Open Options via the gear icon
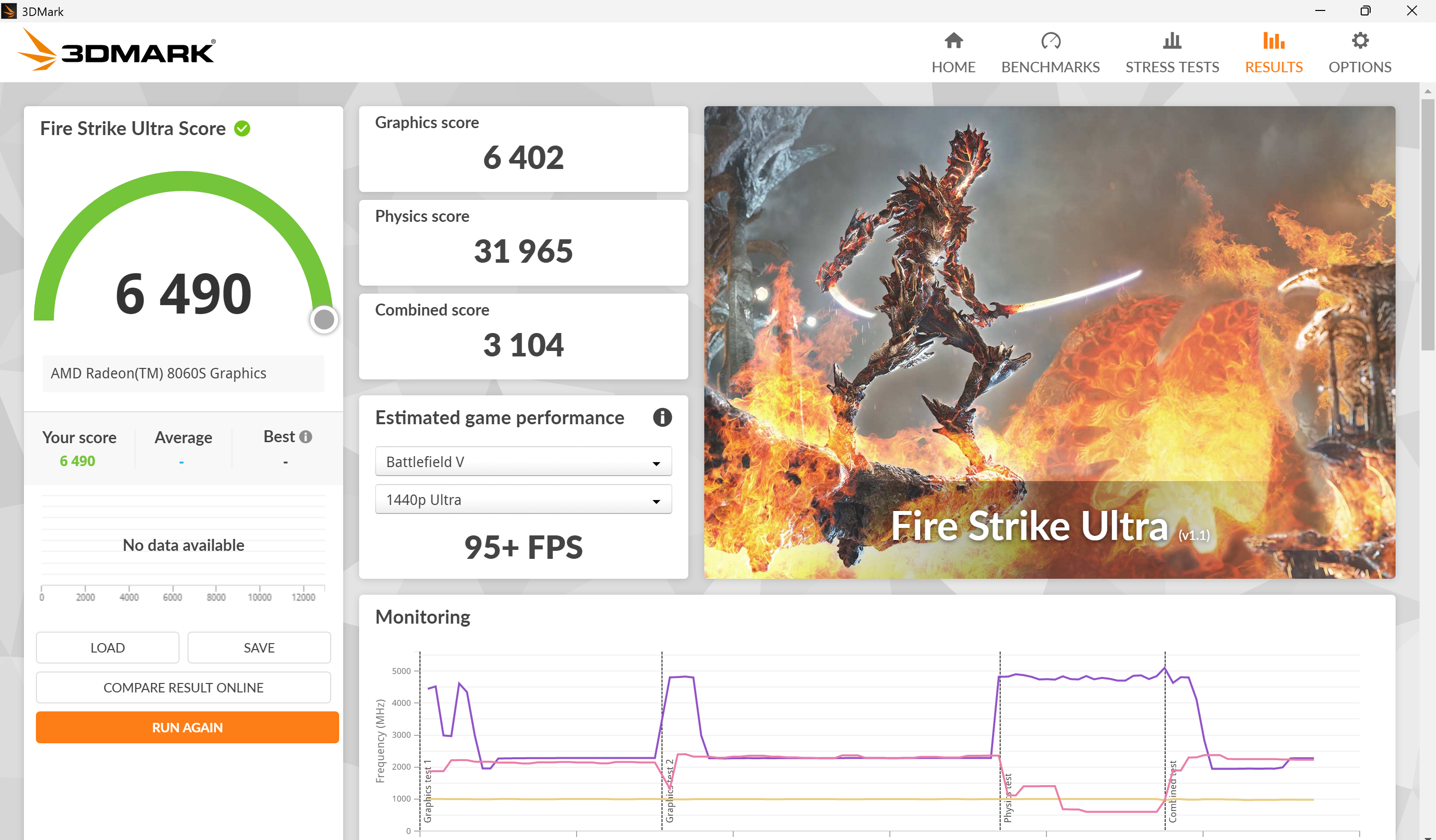 [1360, 41]
